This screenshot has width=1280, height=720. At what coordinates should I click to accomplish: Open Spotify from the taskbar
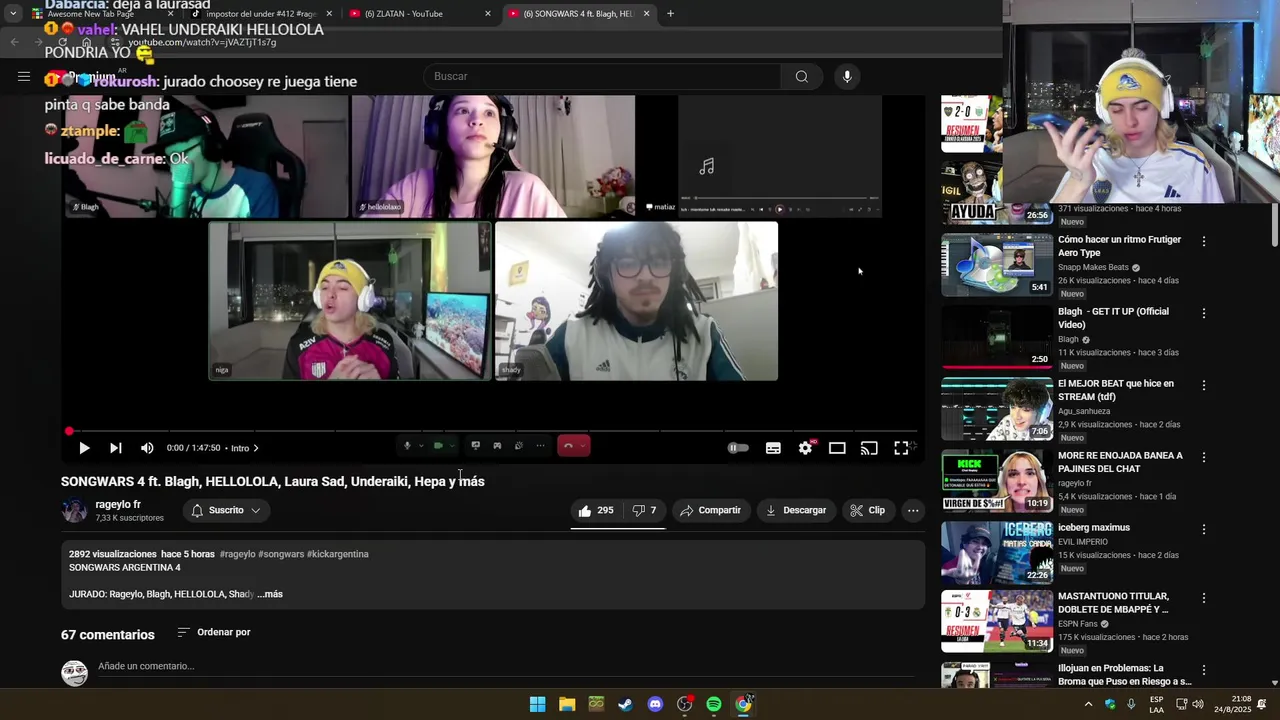(714, 704)
